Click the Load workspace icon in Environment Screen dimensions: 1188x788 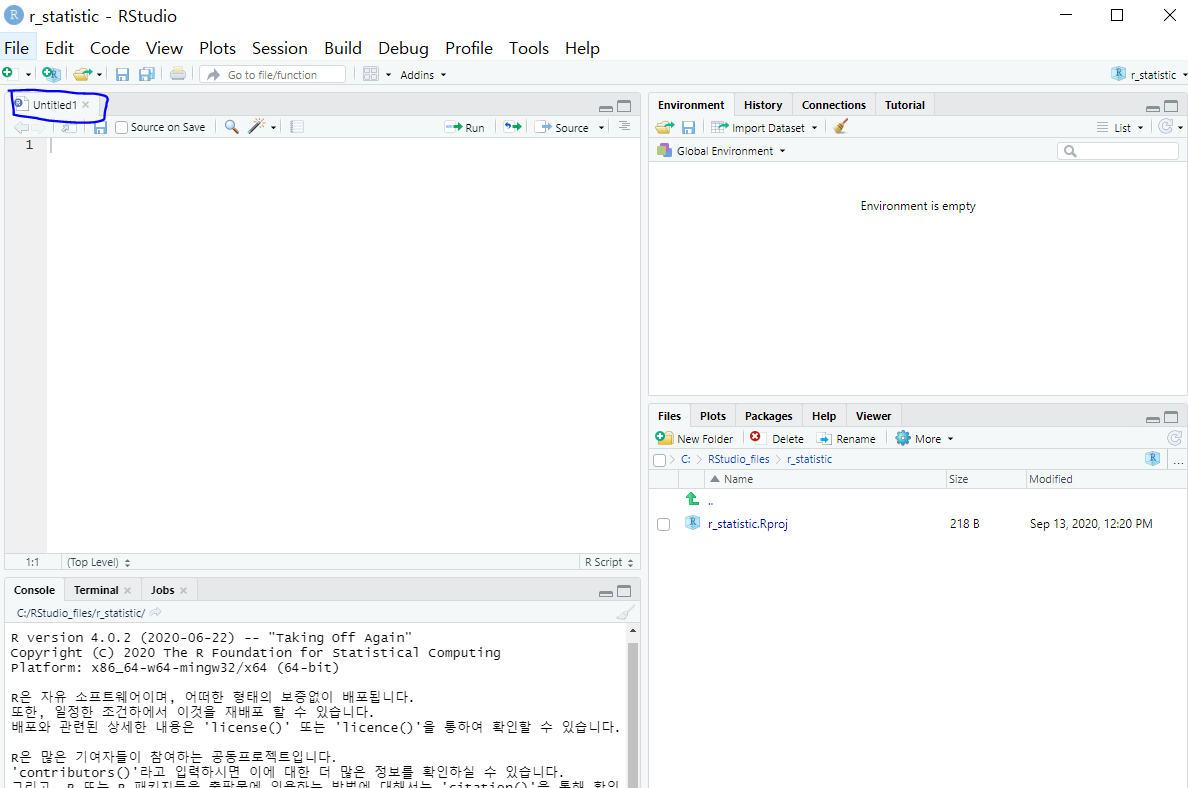[664, 127]
